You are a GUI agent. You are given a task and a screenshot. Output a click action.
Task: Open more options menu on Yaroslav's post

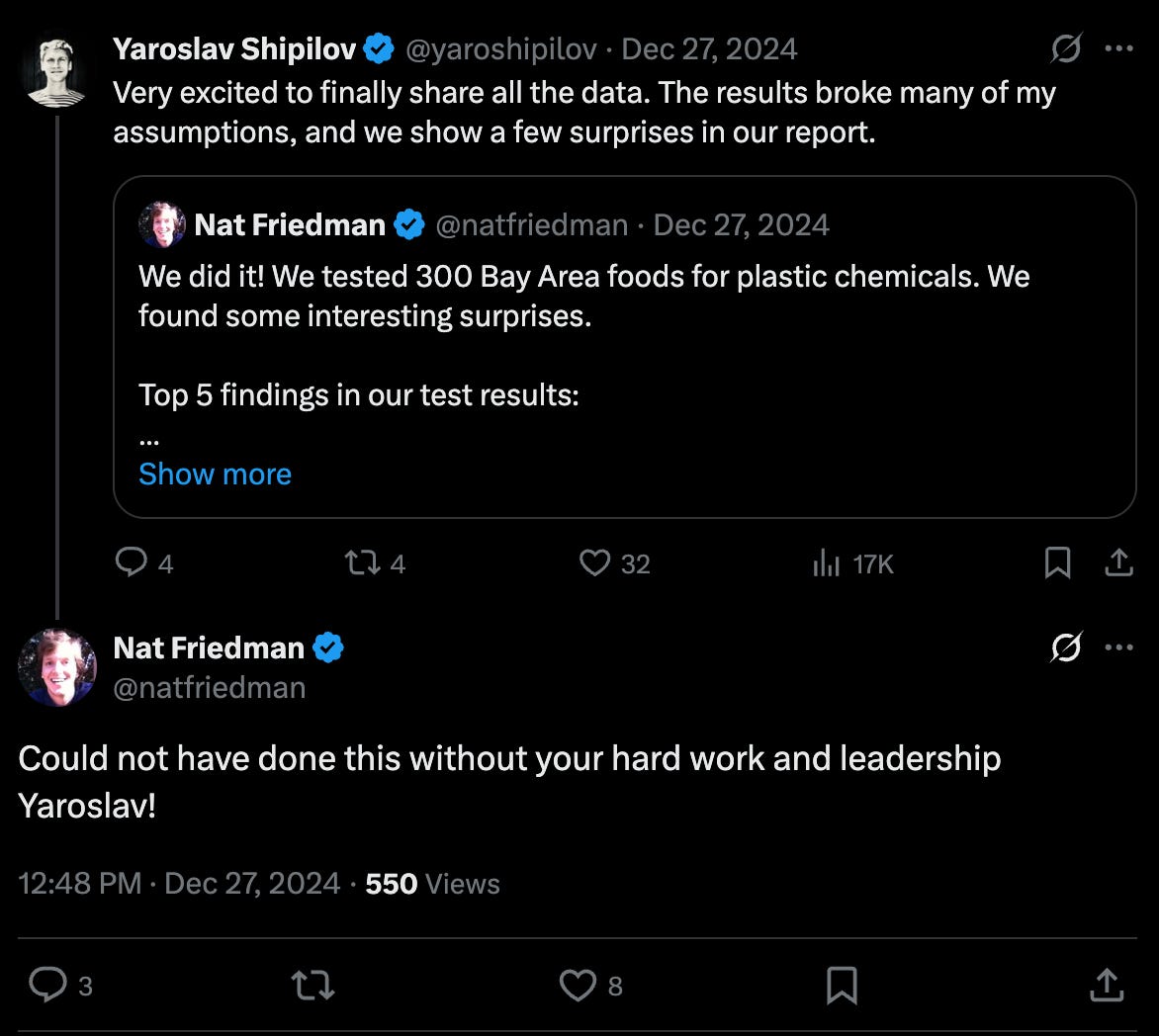click(1118, 48)
